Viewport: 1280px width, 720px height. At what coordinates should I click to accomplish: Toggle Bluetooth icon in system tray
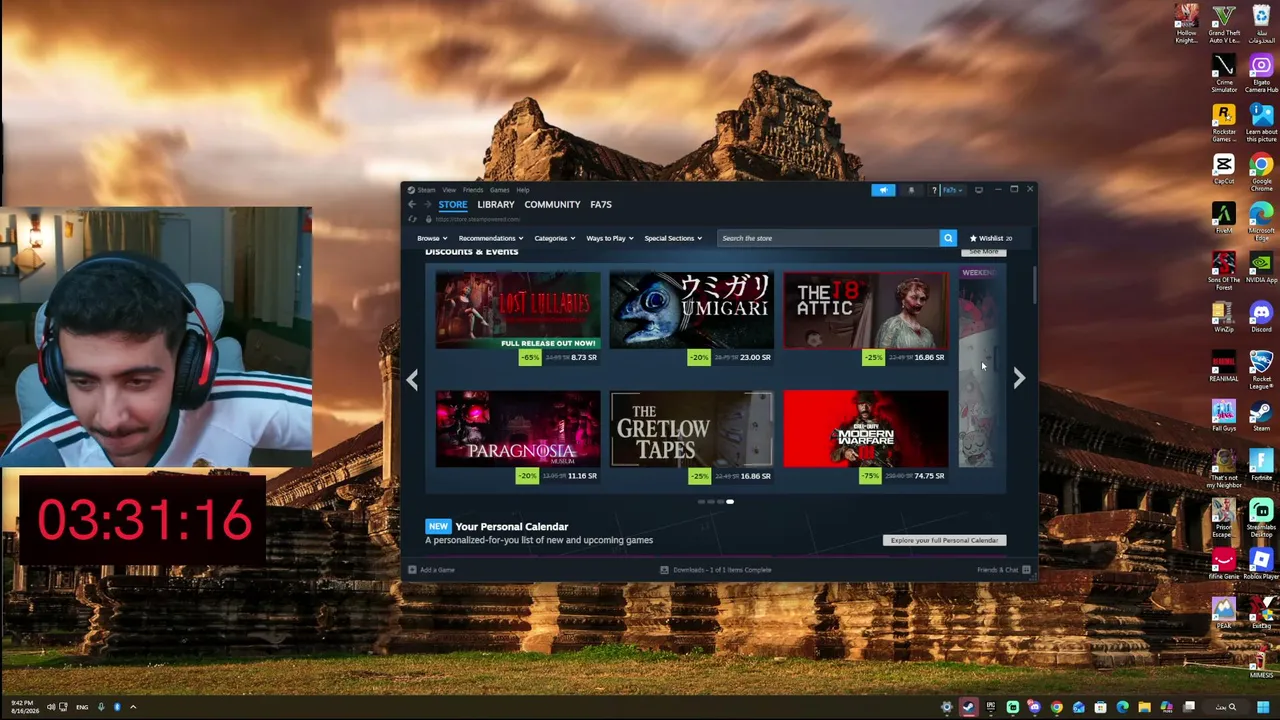pyautogui.click(x=116, y=707)
